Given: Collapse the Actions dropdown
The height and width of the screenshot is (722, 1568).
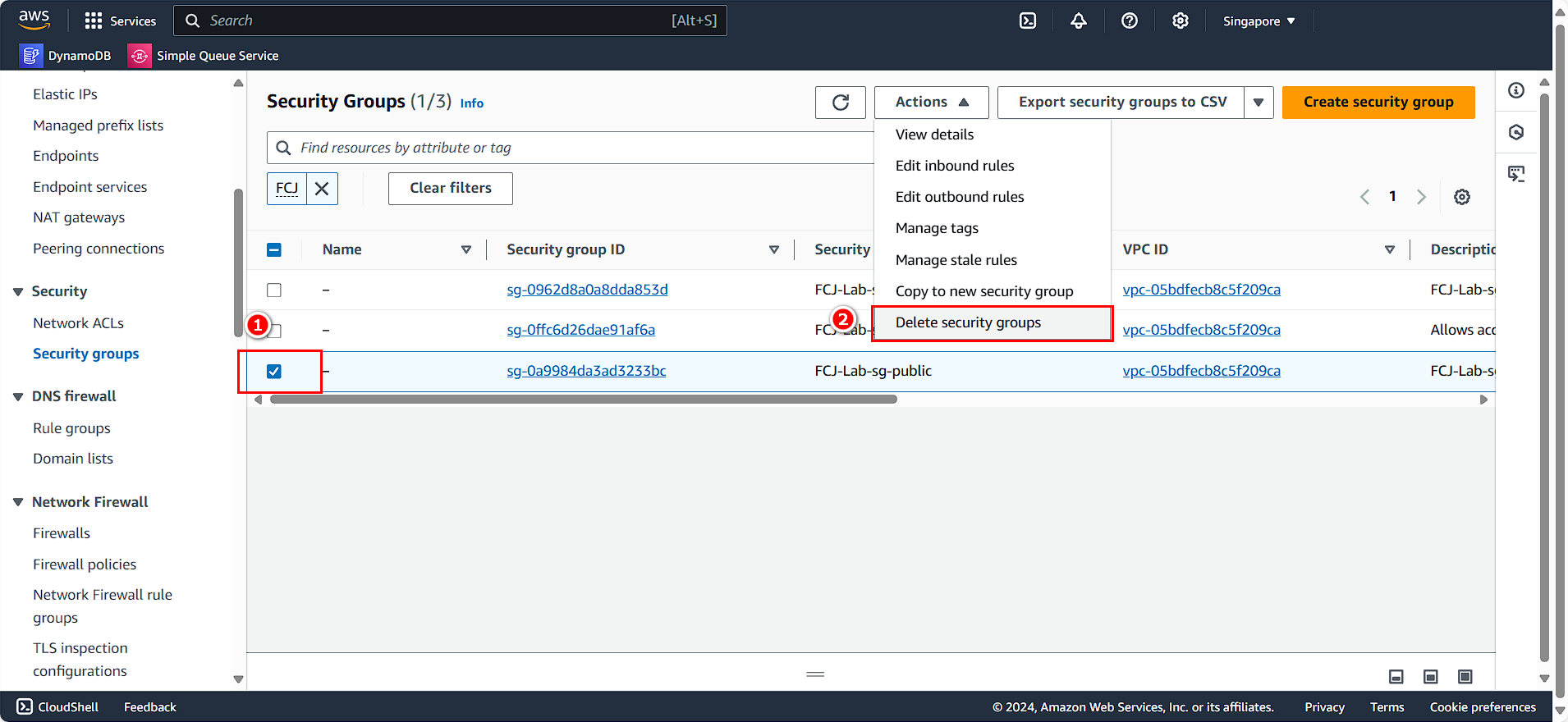Looking at the screenshot, I should tap(931, 103).
